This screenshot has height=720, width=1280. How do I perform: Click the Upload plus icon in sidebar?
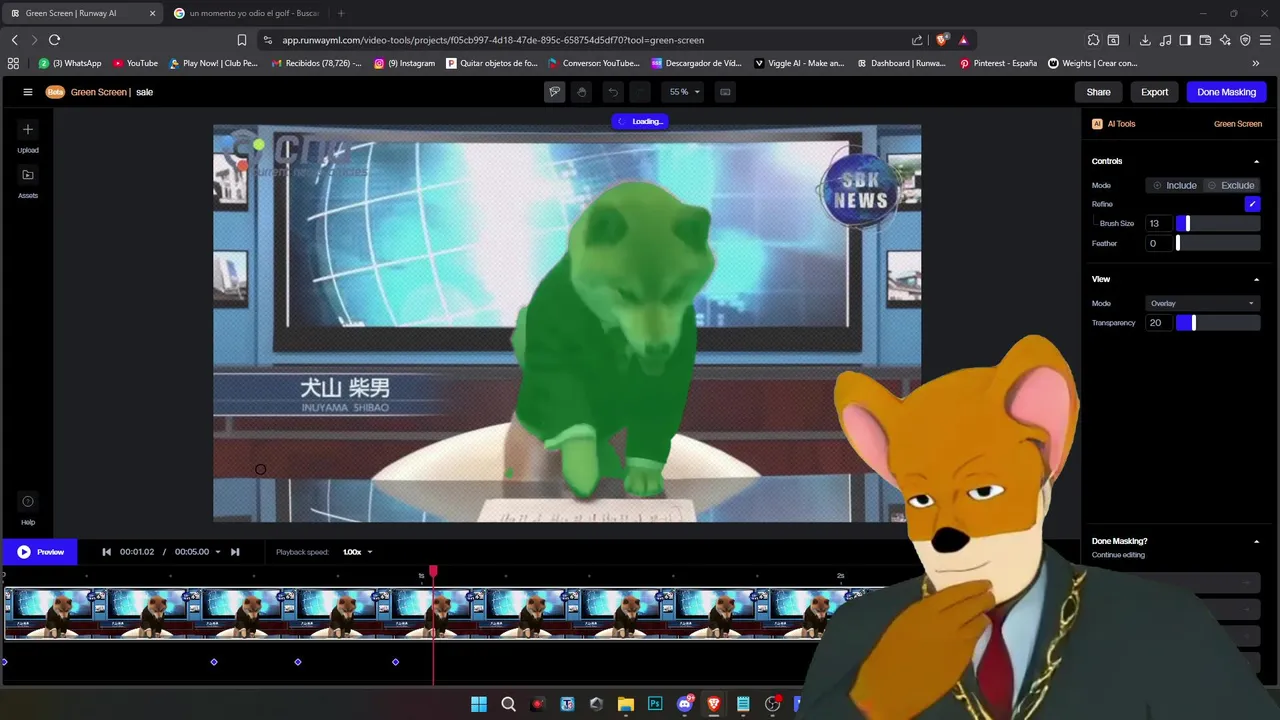pos(28,130)
